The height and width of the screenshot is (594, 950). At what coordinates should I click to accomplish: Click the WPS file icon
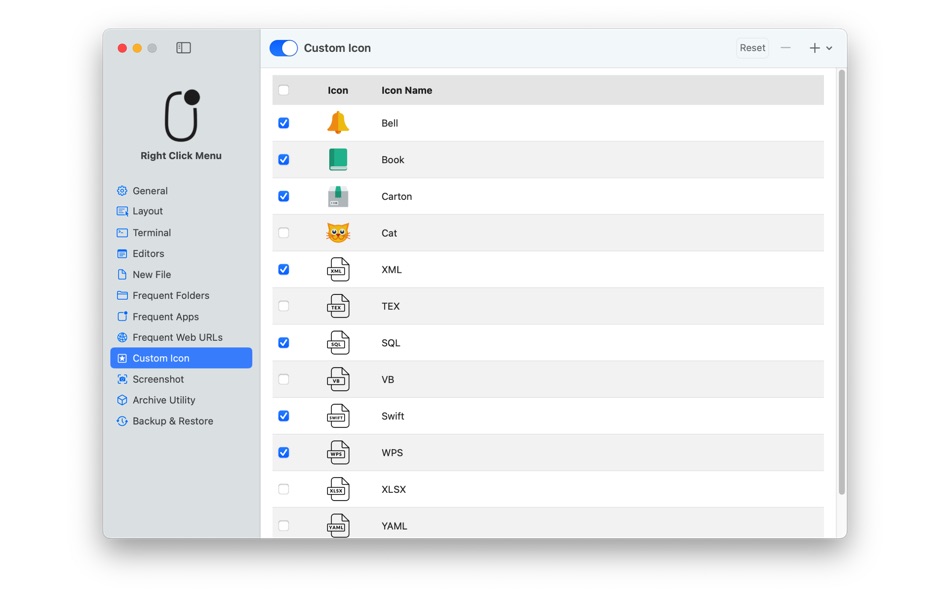click(338, 453)
